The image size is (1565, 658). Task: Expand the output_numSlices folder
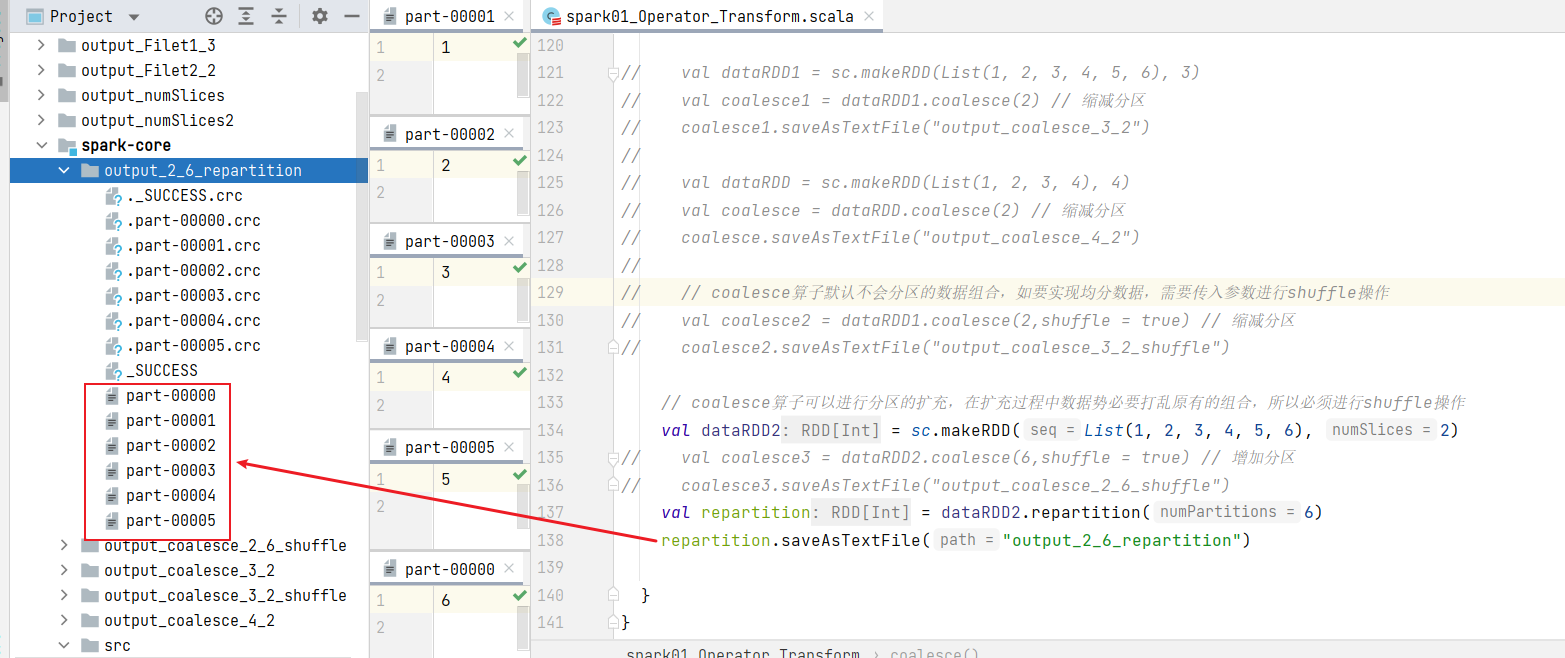tap(41, 95)
